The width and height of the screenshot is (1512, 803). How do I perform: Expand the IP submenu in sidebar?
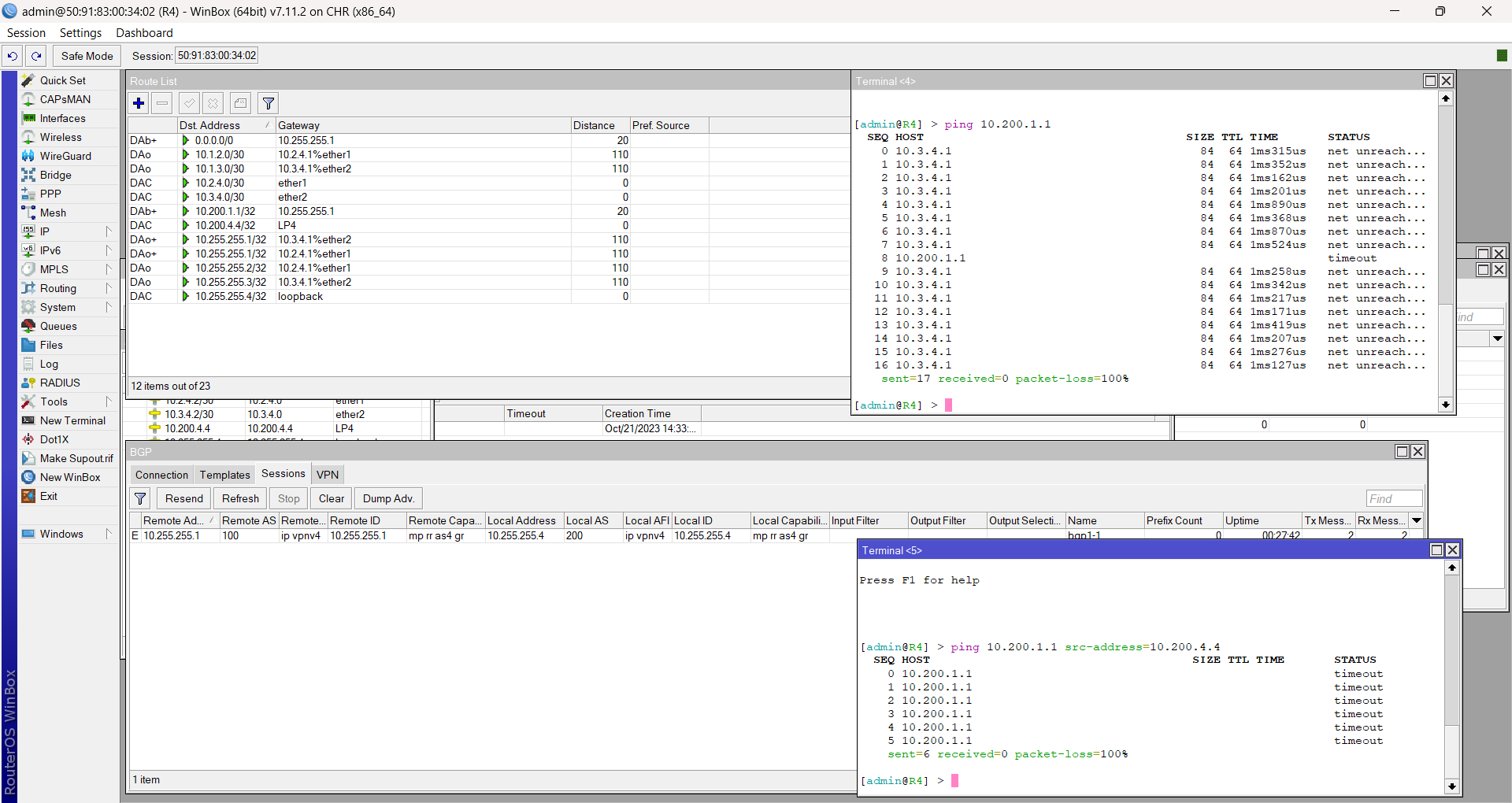click(109, 231)
